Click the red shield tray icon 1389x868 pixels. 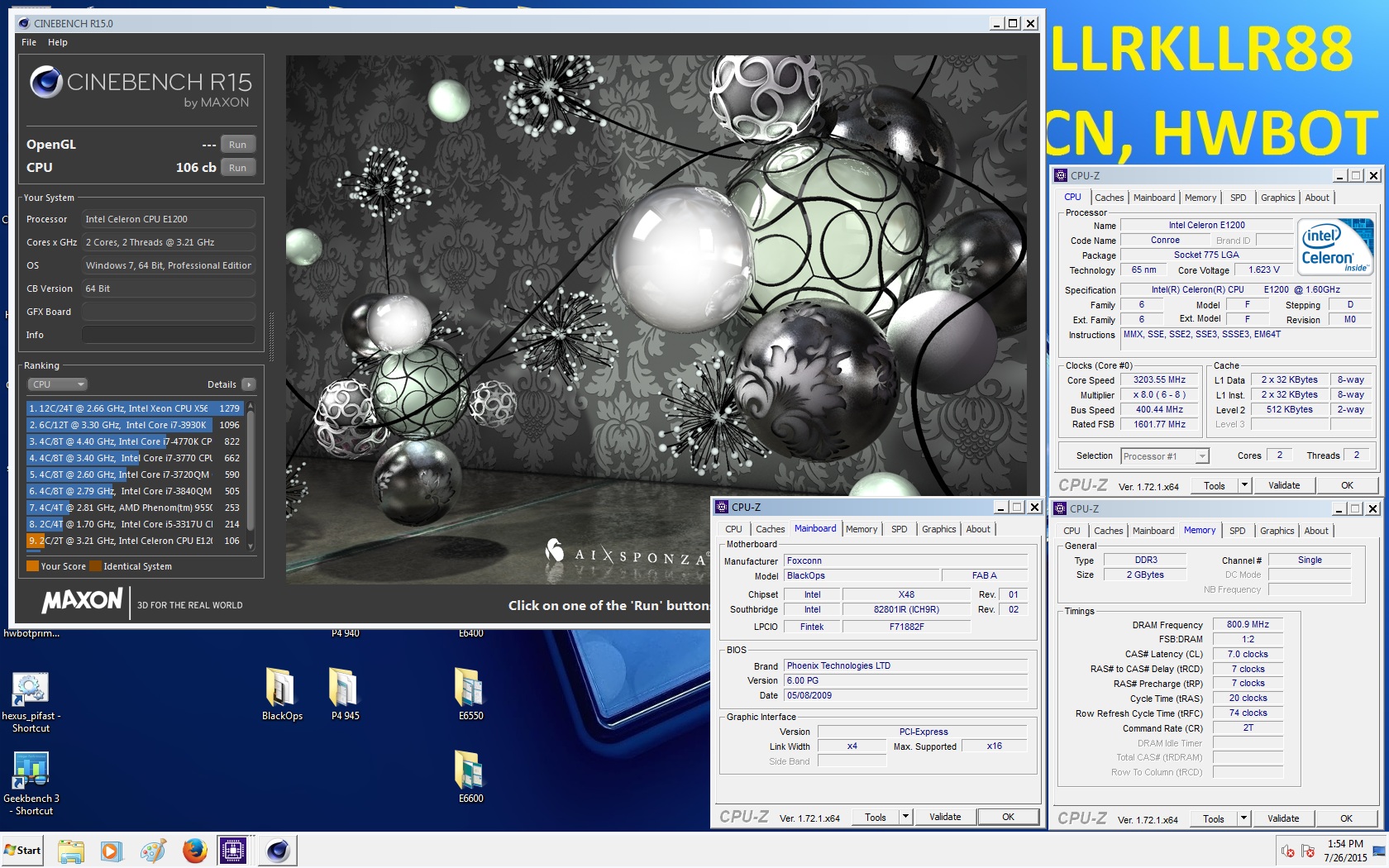coord(1287,851)
